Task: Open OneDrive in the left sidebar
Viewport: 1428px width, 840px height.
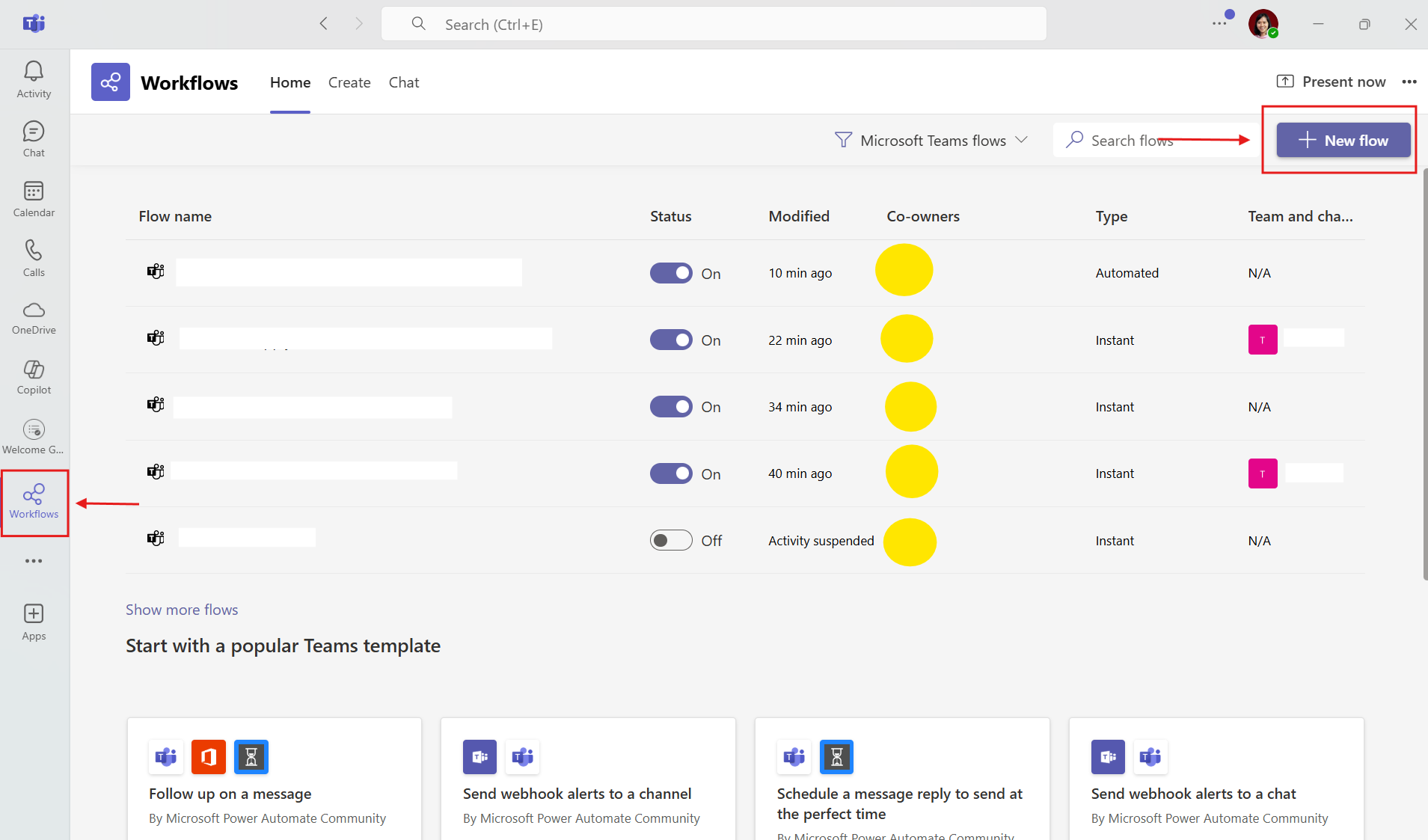Action: click(x=34, y=318)
